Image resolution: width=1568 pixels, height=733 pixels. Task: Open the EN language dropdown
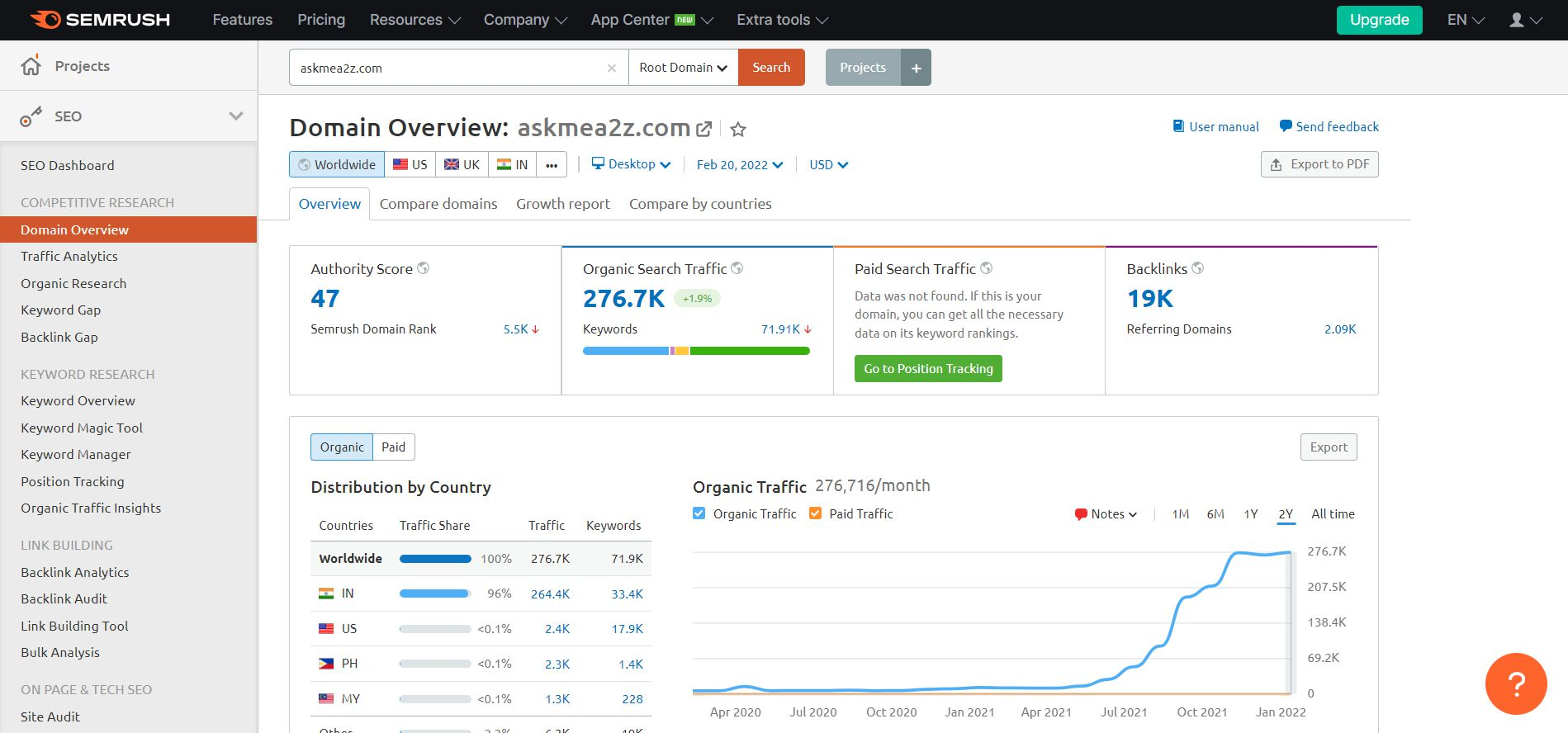tap(1466, 20)
